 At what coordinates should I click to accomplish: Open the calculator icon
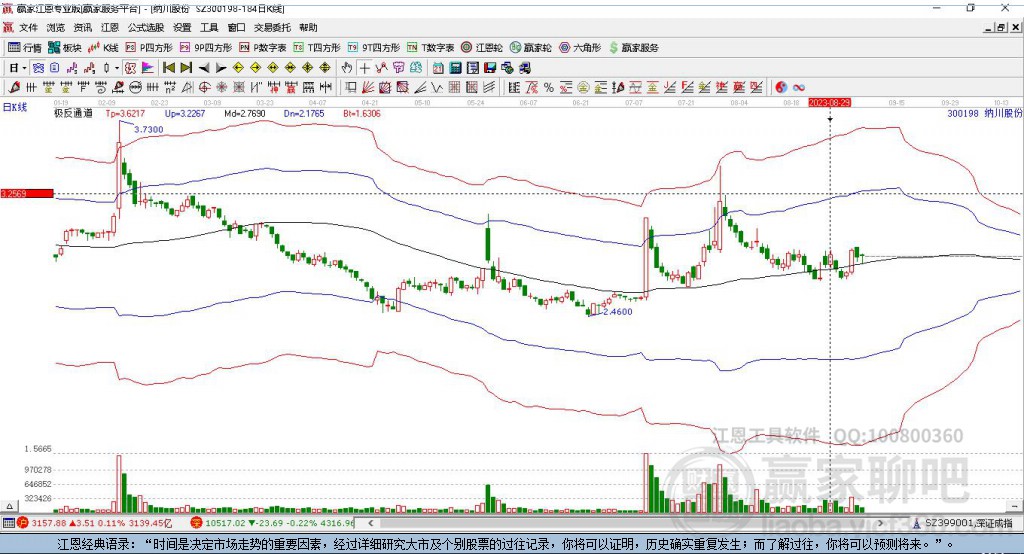[x=455, y=68]
